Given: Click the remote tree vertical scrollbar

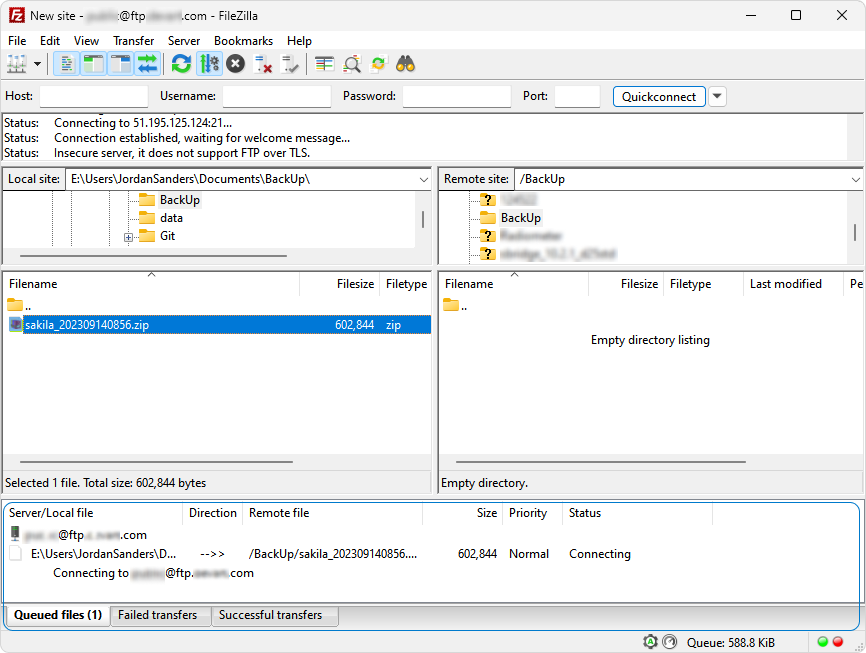Looking at the screenshot, I should click(x=855, y=232).
